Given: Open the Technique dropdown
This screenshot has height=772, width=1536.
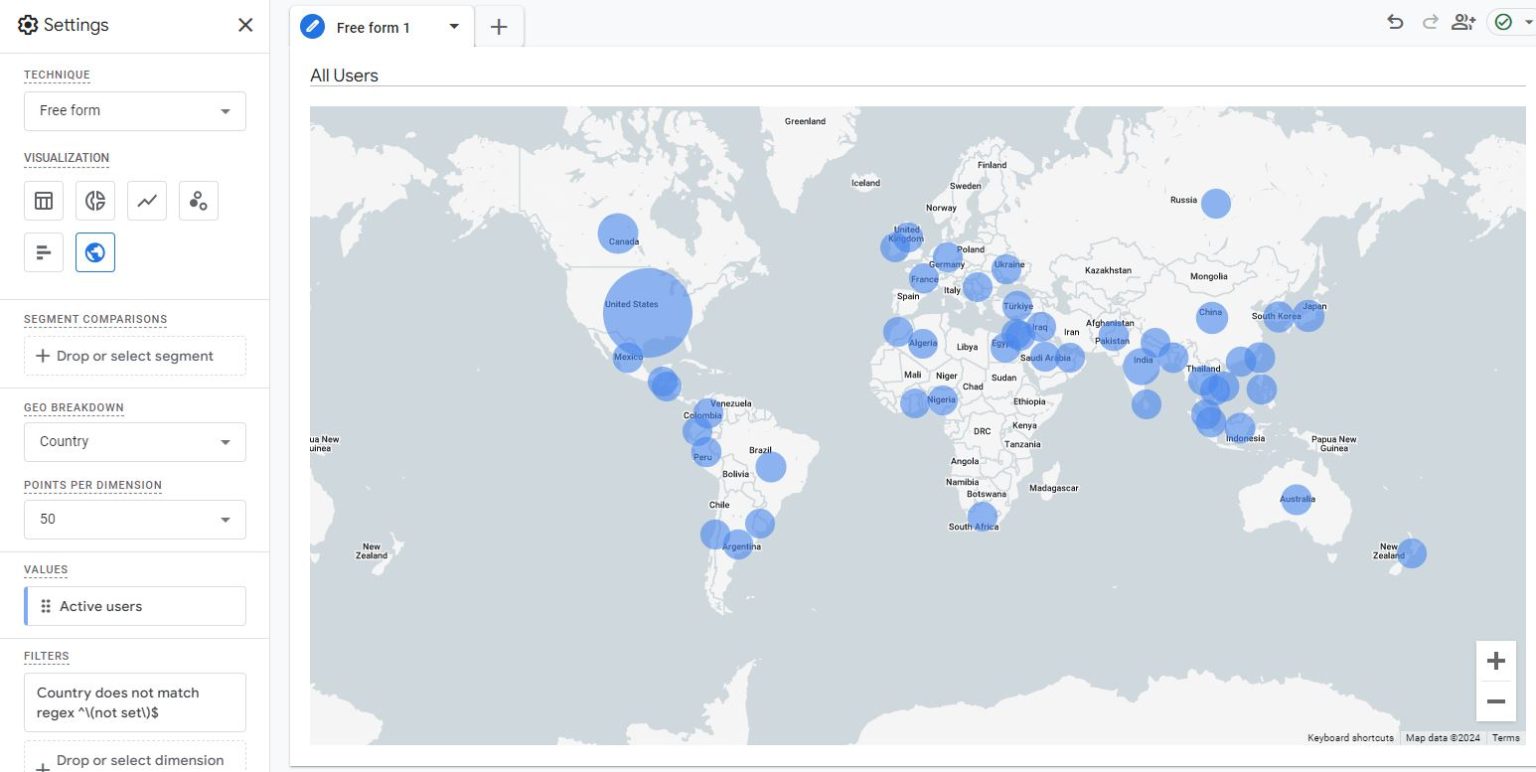Looking at the screenshot, I should click(135, 111).
